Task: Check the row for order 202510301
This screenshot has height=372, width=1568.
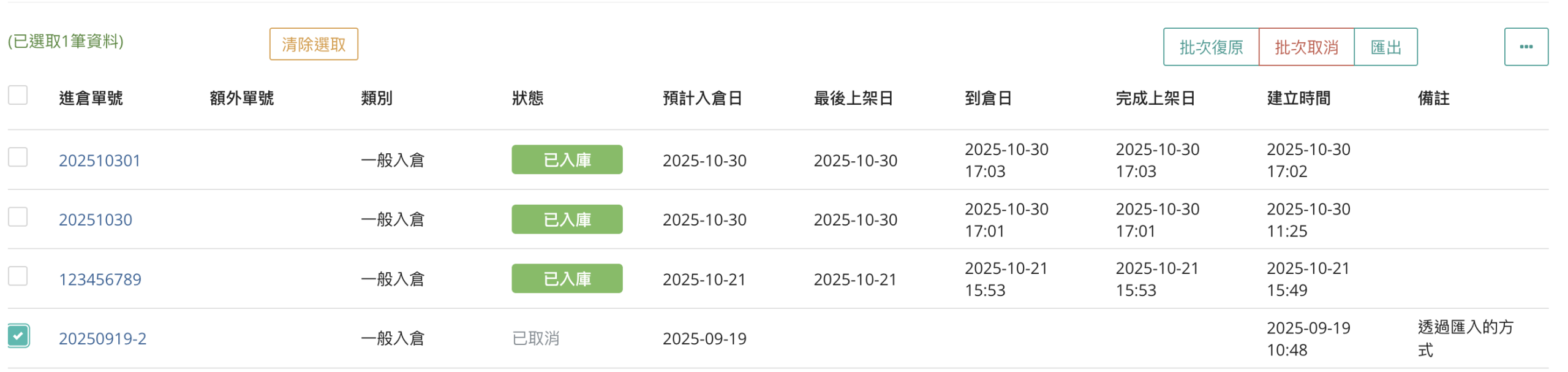Action: (x=18, y=157)
